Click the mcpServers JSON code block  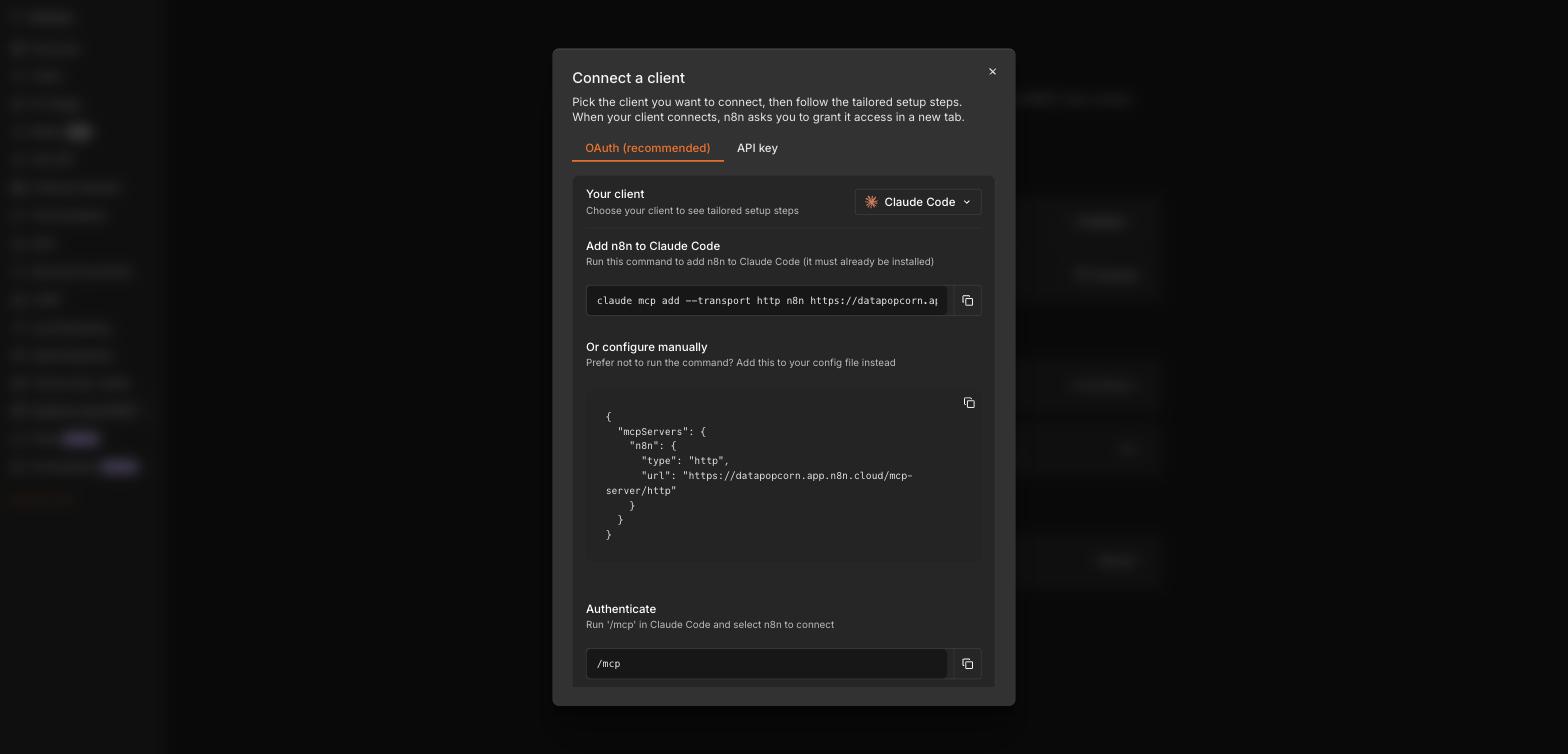(783, 475)
